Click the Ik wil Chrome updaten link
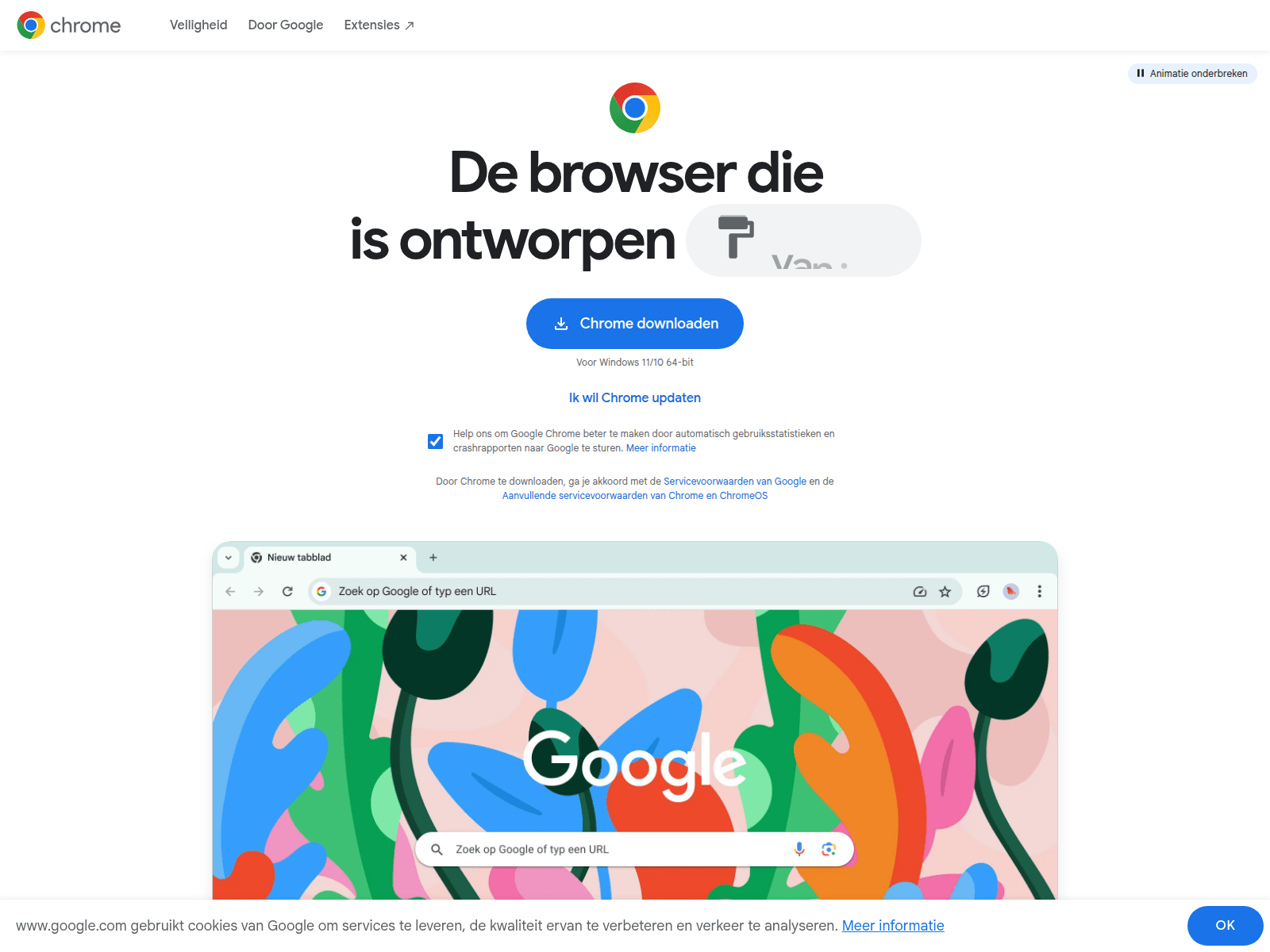Image resolution: width=1270 pixels, height=952 pixels. [635, 398]
